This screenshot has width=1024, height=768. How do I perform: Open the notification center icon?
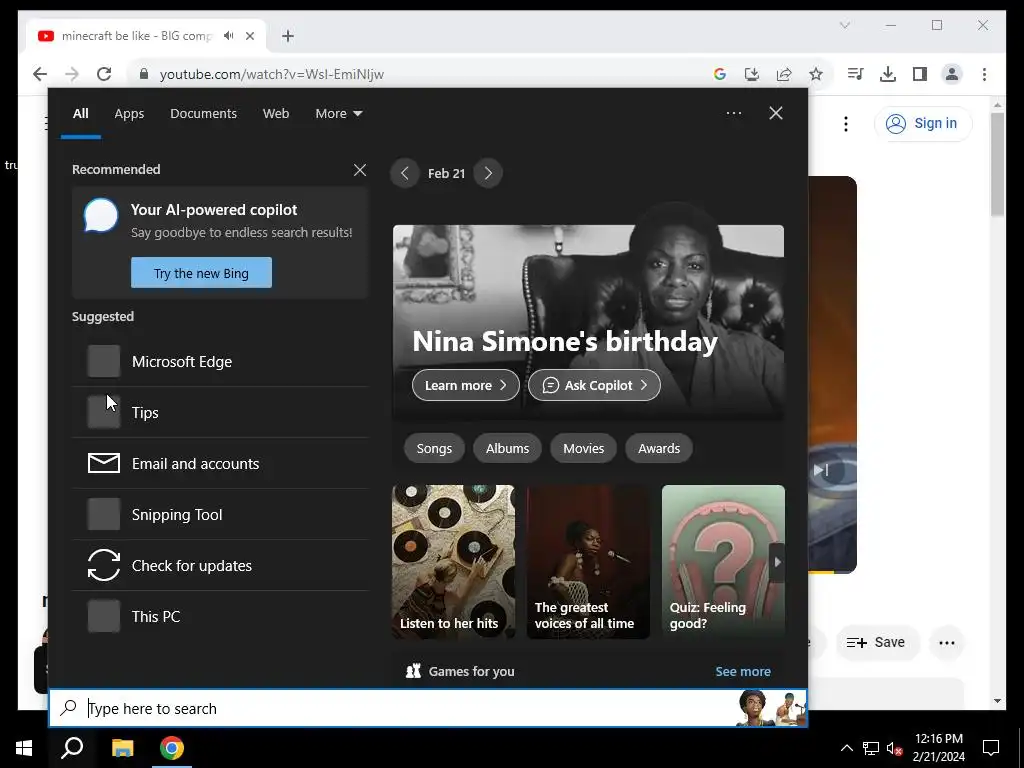click(x=991, y=748)
